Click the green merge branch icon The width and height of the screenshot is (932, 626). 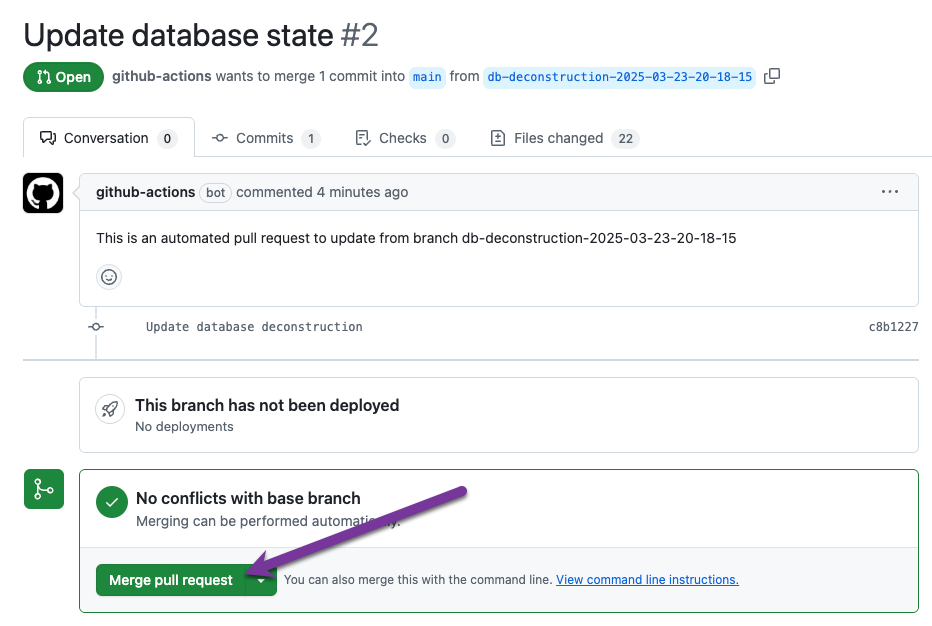point(44,489)
